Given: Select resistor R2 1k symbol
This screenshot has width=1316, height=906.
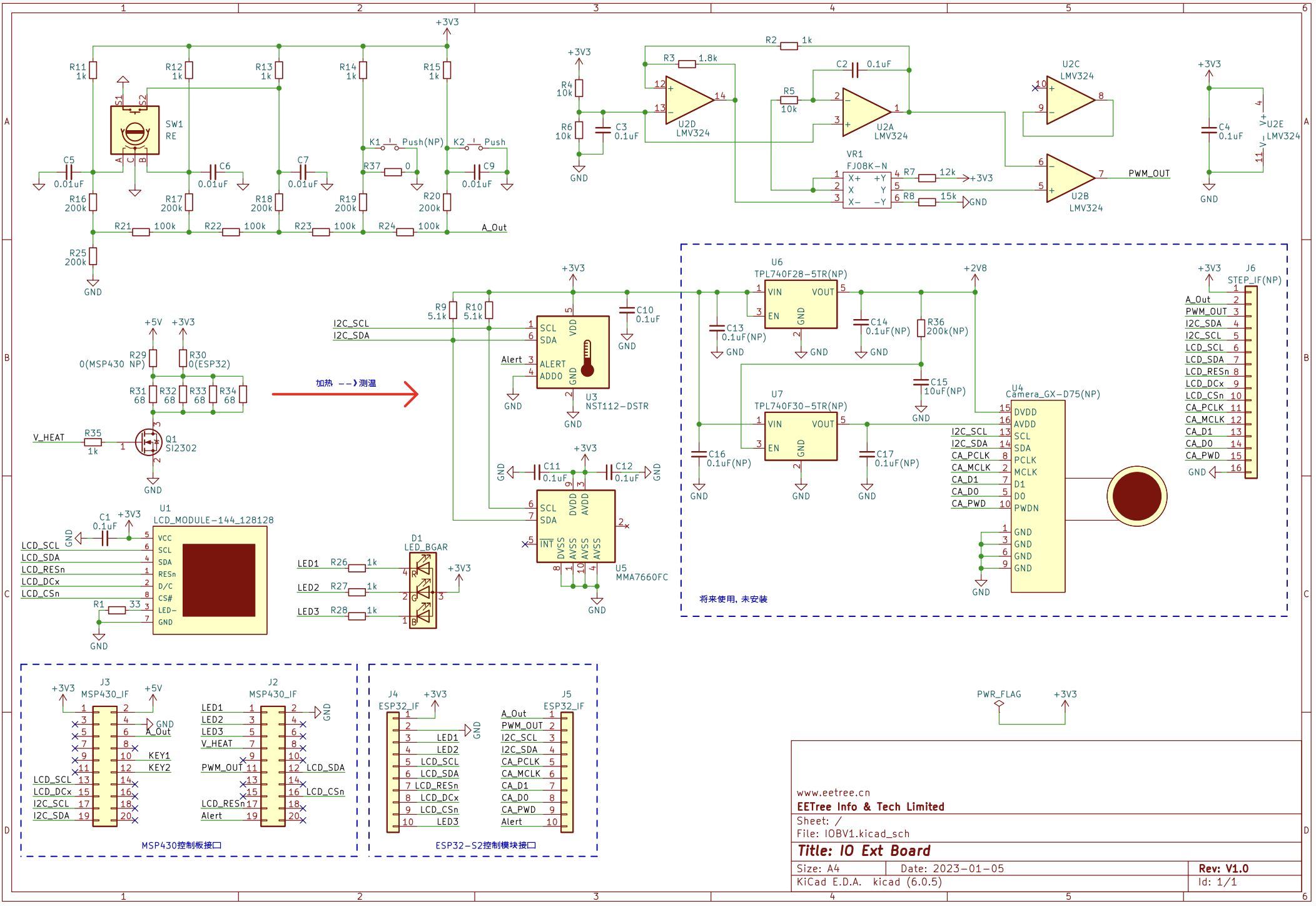Looking at the screenshot, I should click(x=789, y=46).
